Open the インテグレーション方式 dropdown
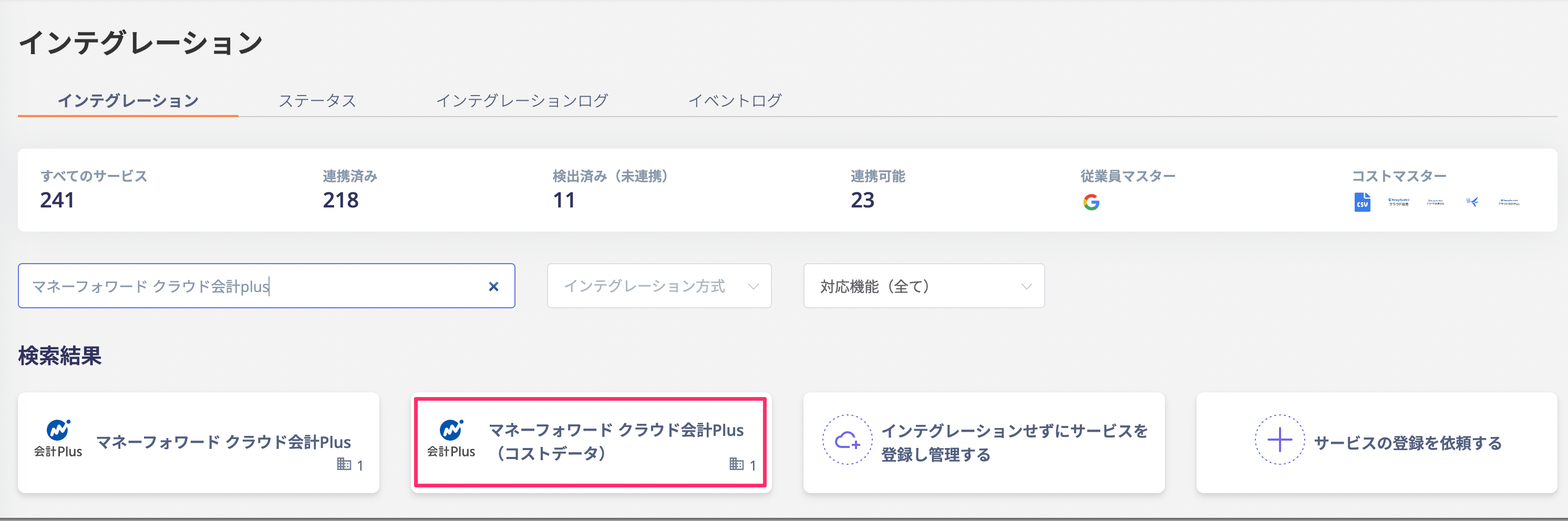 [658, 286]
